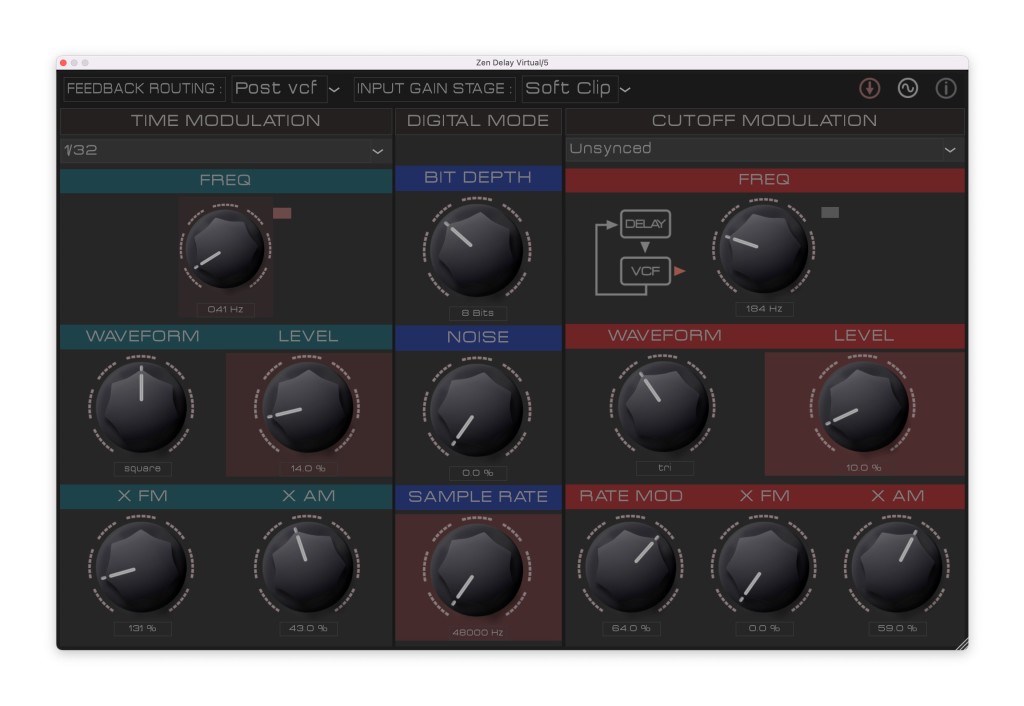1024x706 pixels.
Task: Open the info icon at top right
Action: point(945,88)
